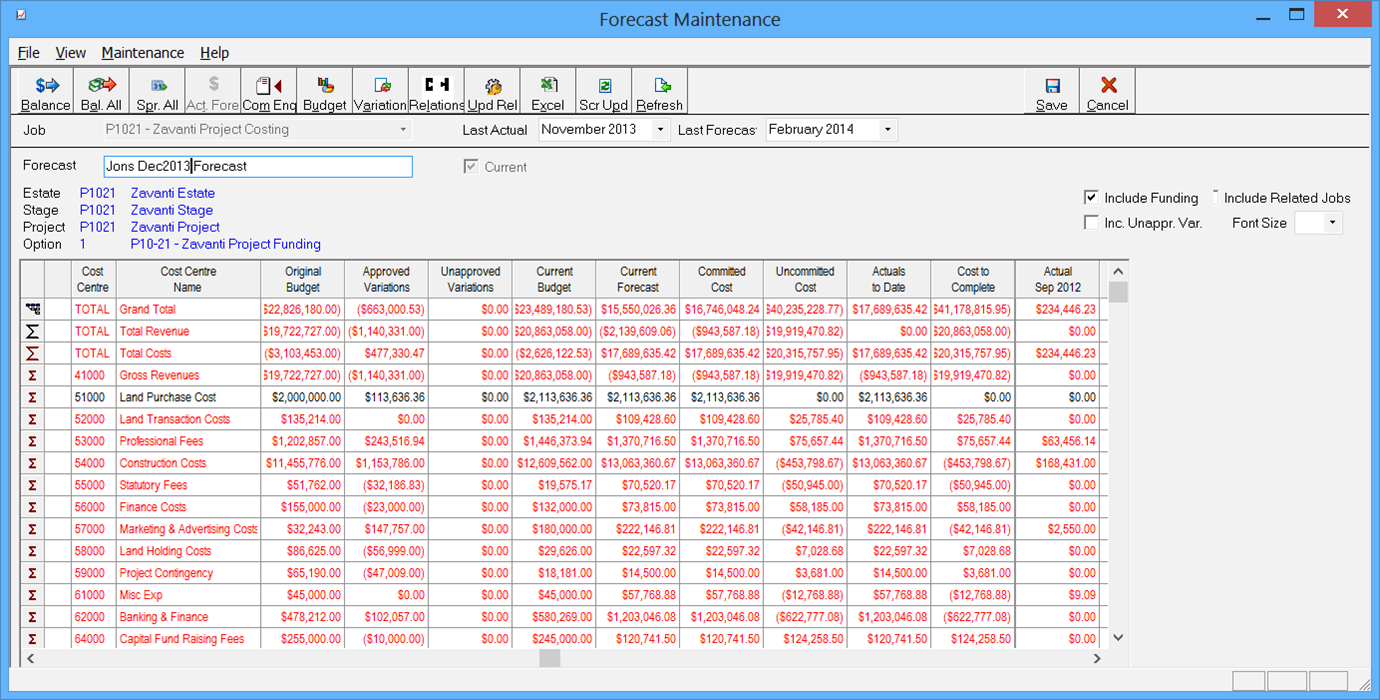
Task: Enable the Inc. Unappr. Var. checkbox
Action: 1092,222
